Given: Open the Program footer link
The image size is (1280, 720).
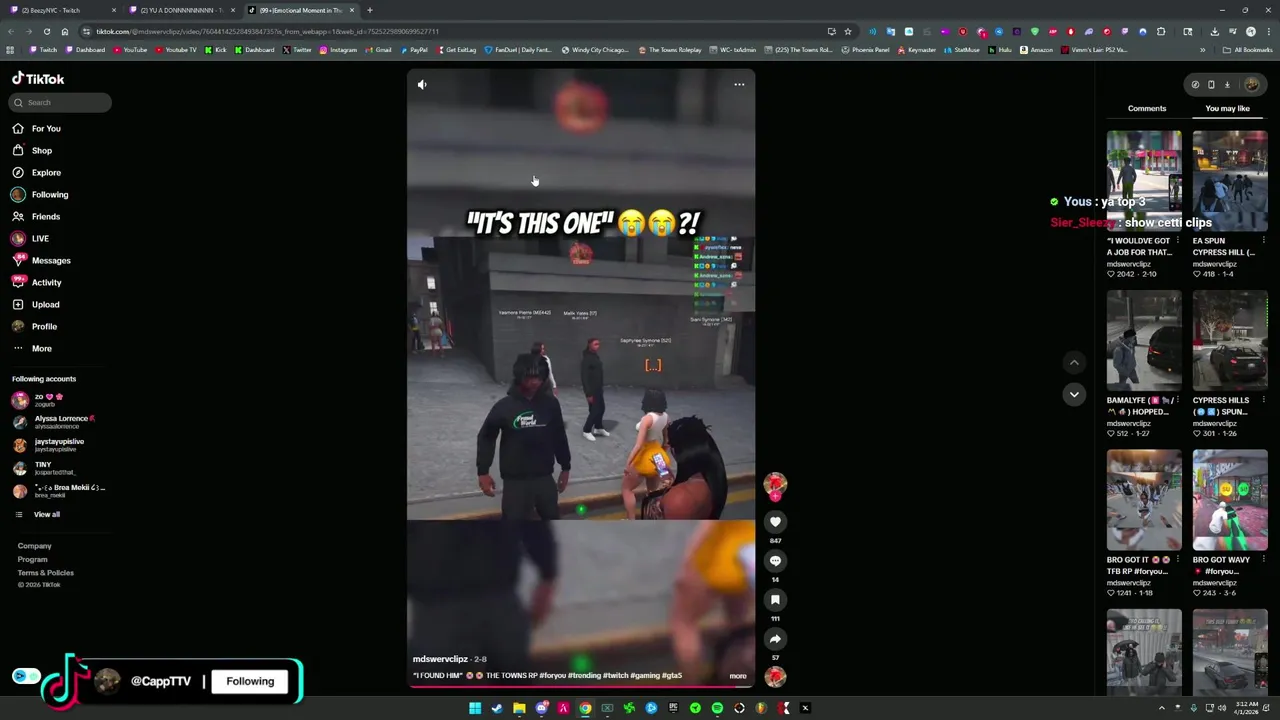Looking at the screenshot, I should [32, 560].
